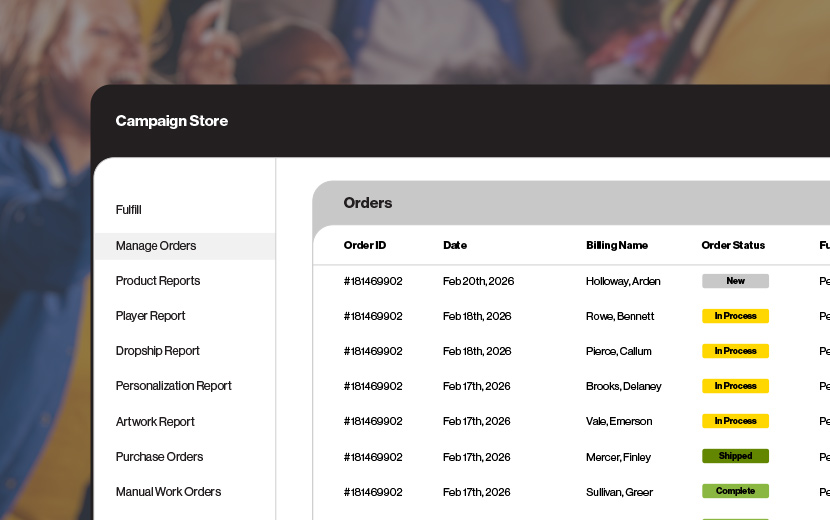Open order ID for Holloway, Arden

pyautogui.click(x=373, y=281)
